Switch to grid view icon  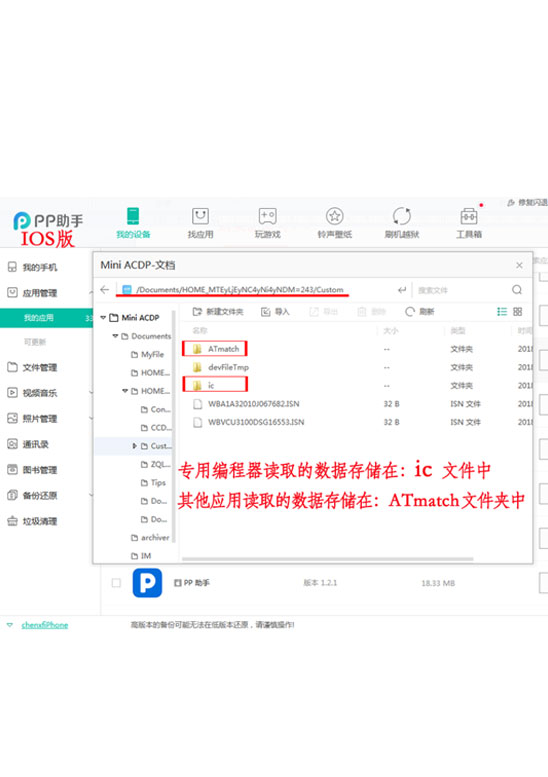pos(518,312)
